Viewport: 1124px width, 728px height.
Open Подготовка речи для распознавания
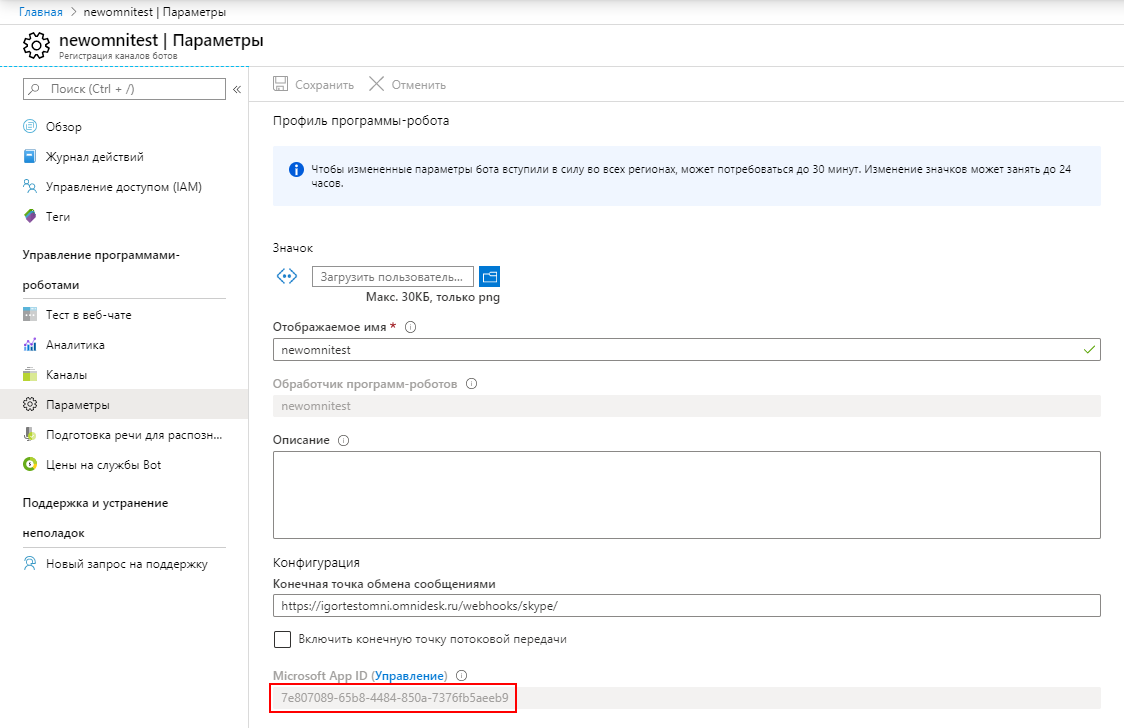click(x=124, y=435)
